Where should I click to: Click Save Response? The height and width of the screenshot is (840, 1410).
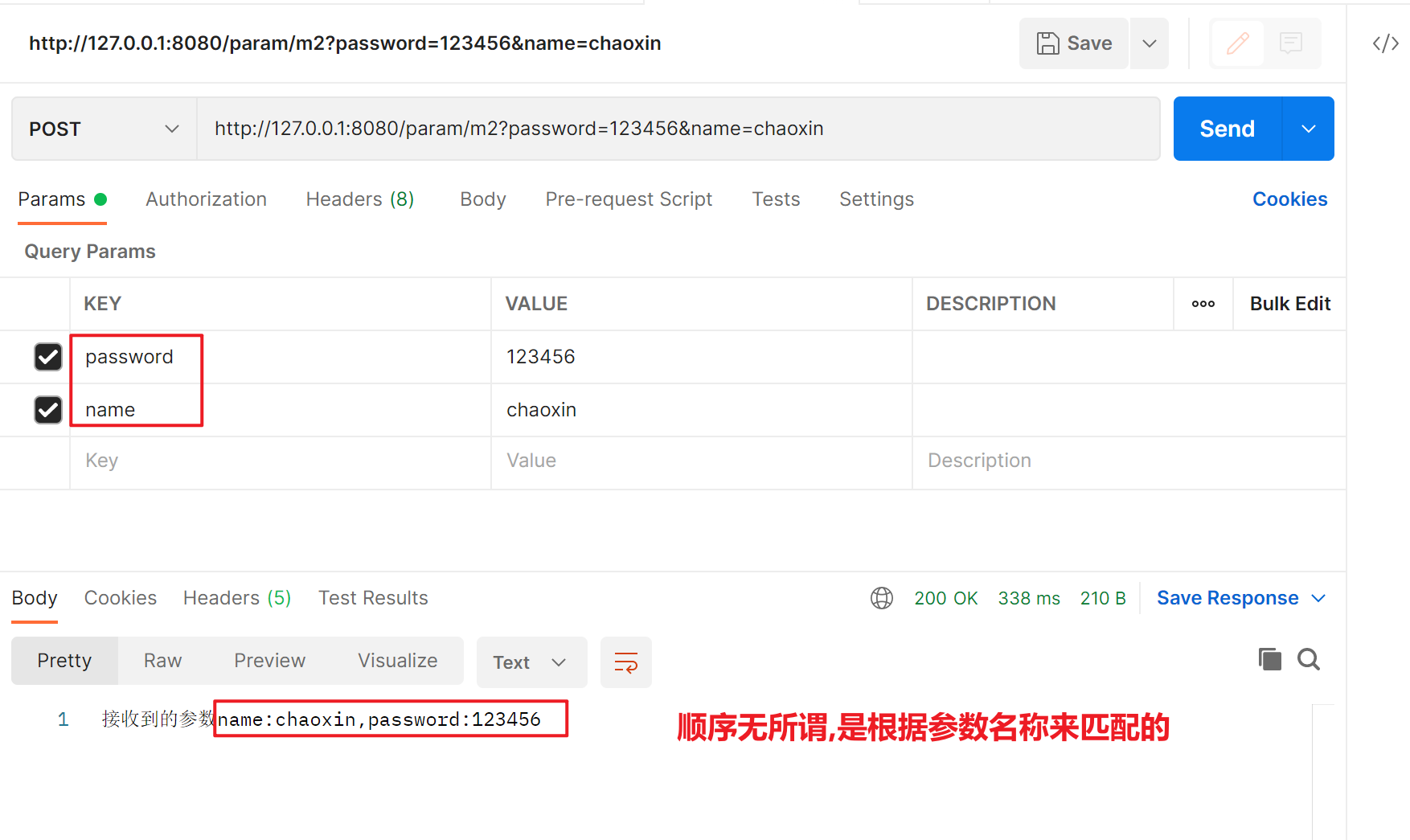click(1228, 598)
